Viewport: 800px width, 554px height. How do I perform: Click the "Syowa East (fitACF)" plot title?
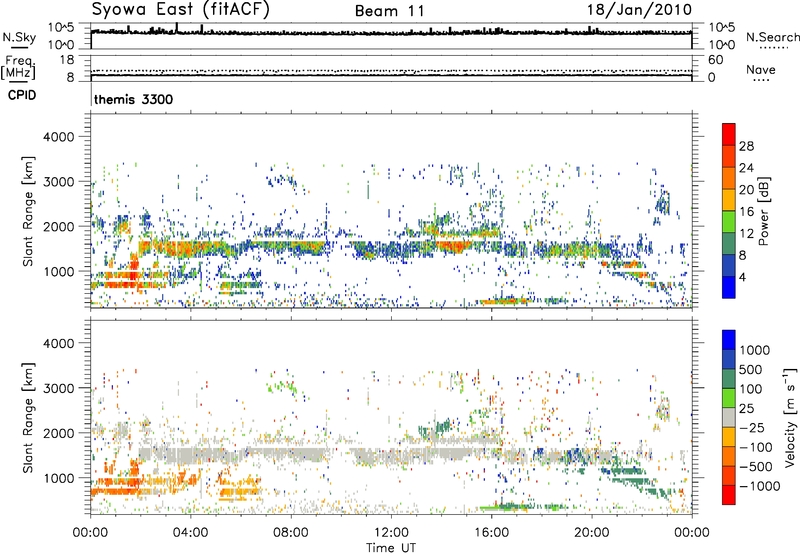pyautogui.click(x=180, y=9)
